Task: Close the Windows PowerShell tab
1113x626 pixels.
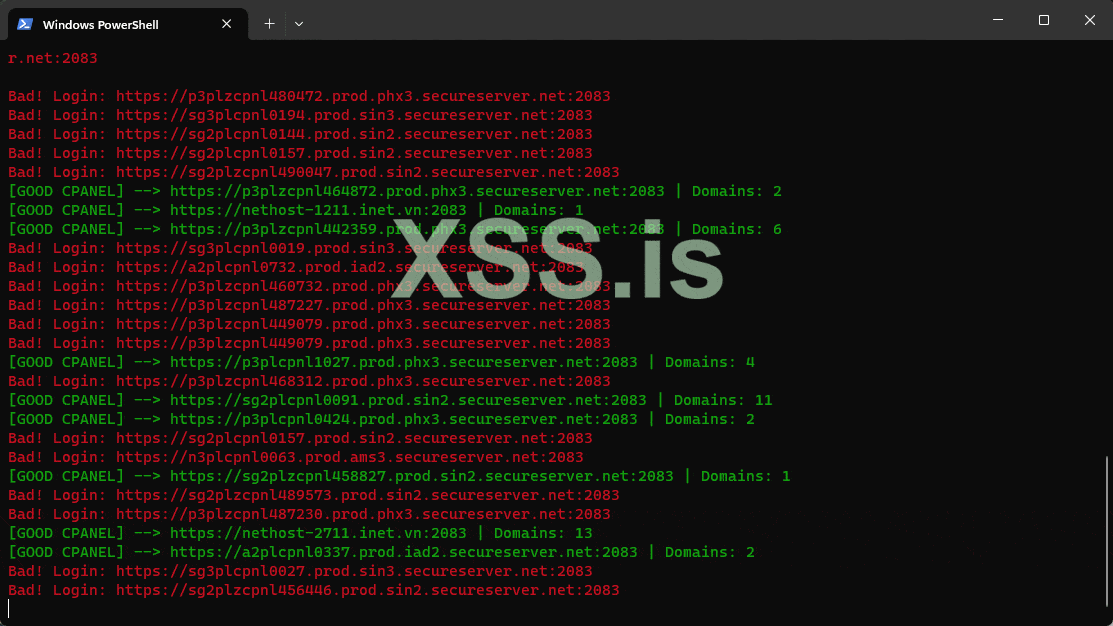Action: (226, 24)
